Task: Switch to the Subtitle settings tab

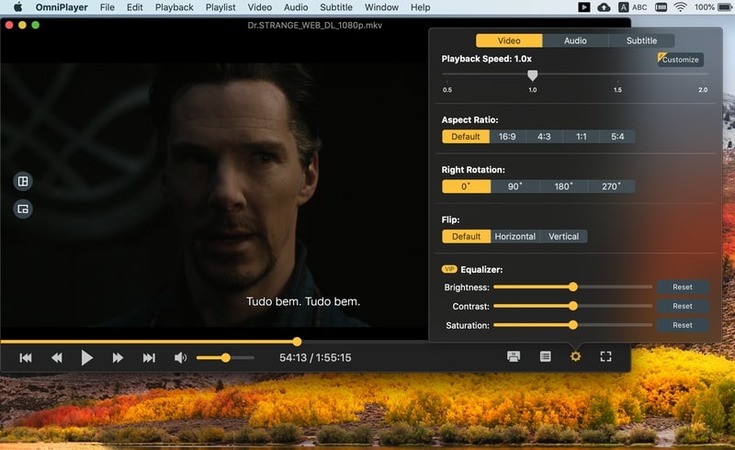Action: pos(642,40)
